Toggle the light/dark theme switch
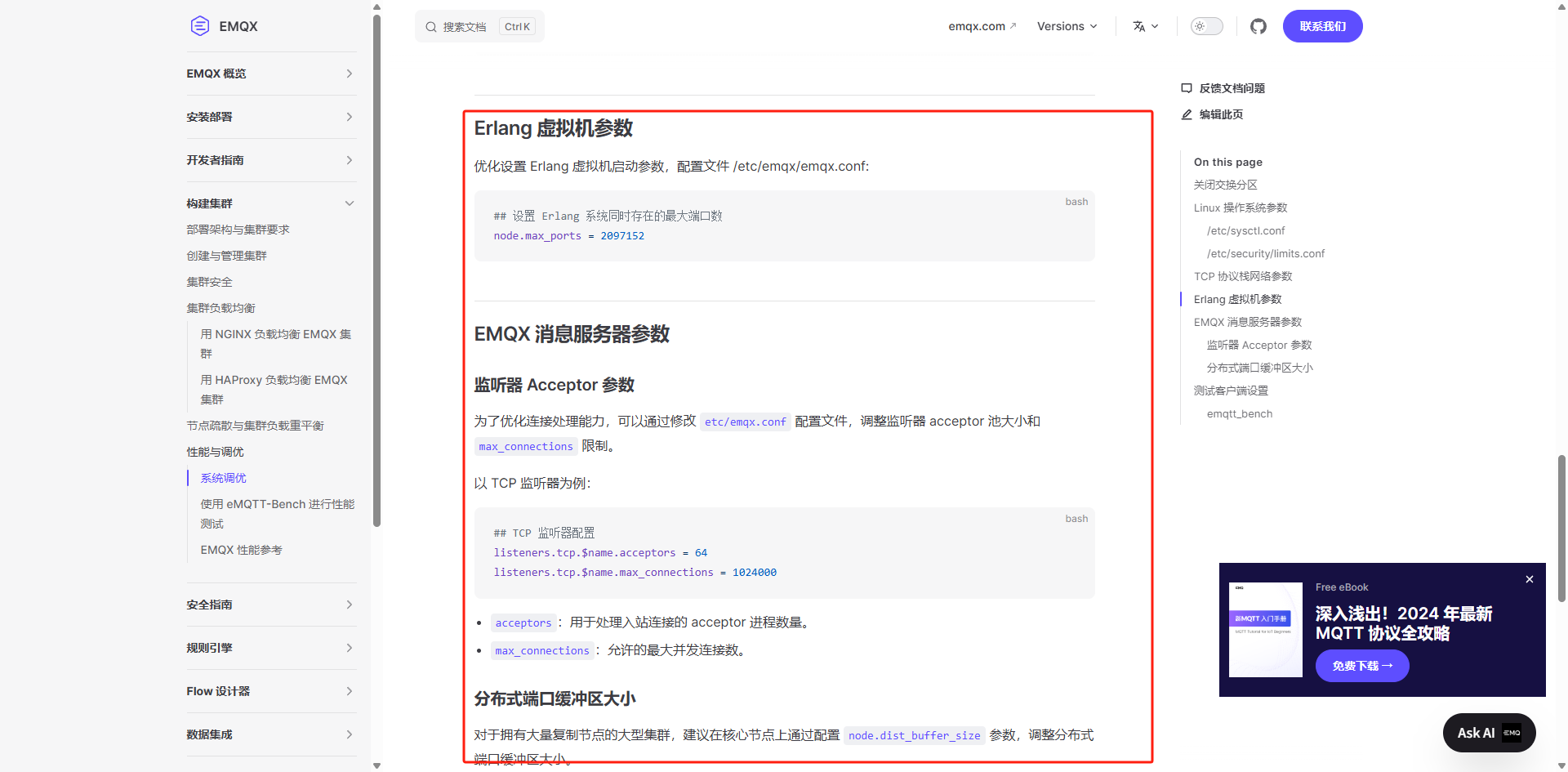1568x772 pixels. (1207, 26)
